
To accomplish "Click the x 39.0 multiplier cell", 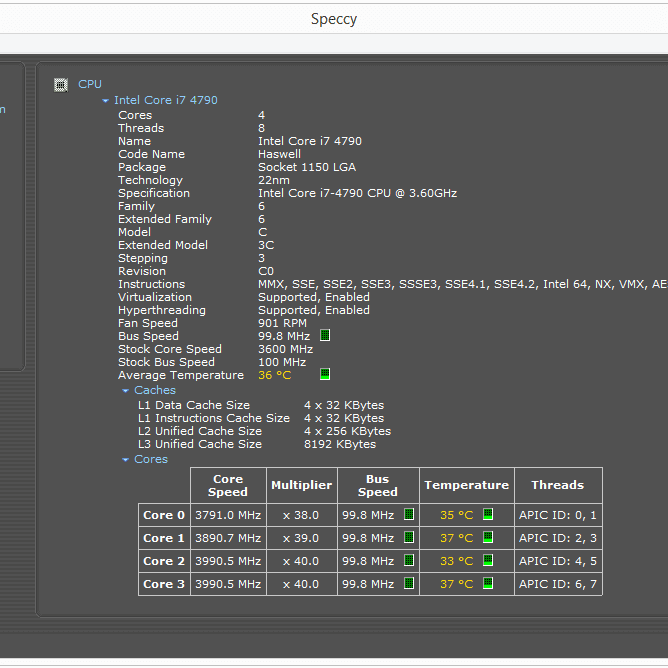I will point(302,538).
